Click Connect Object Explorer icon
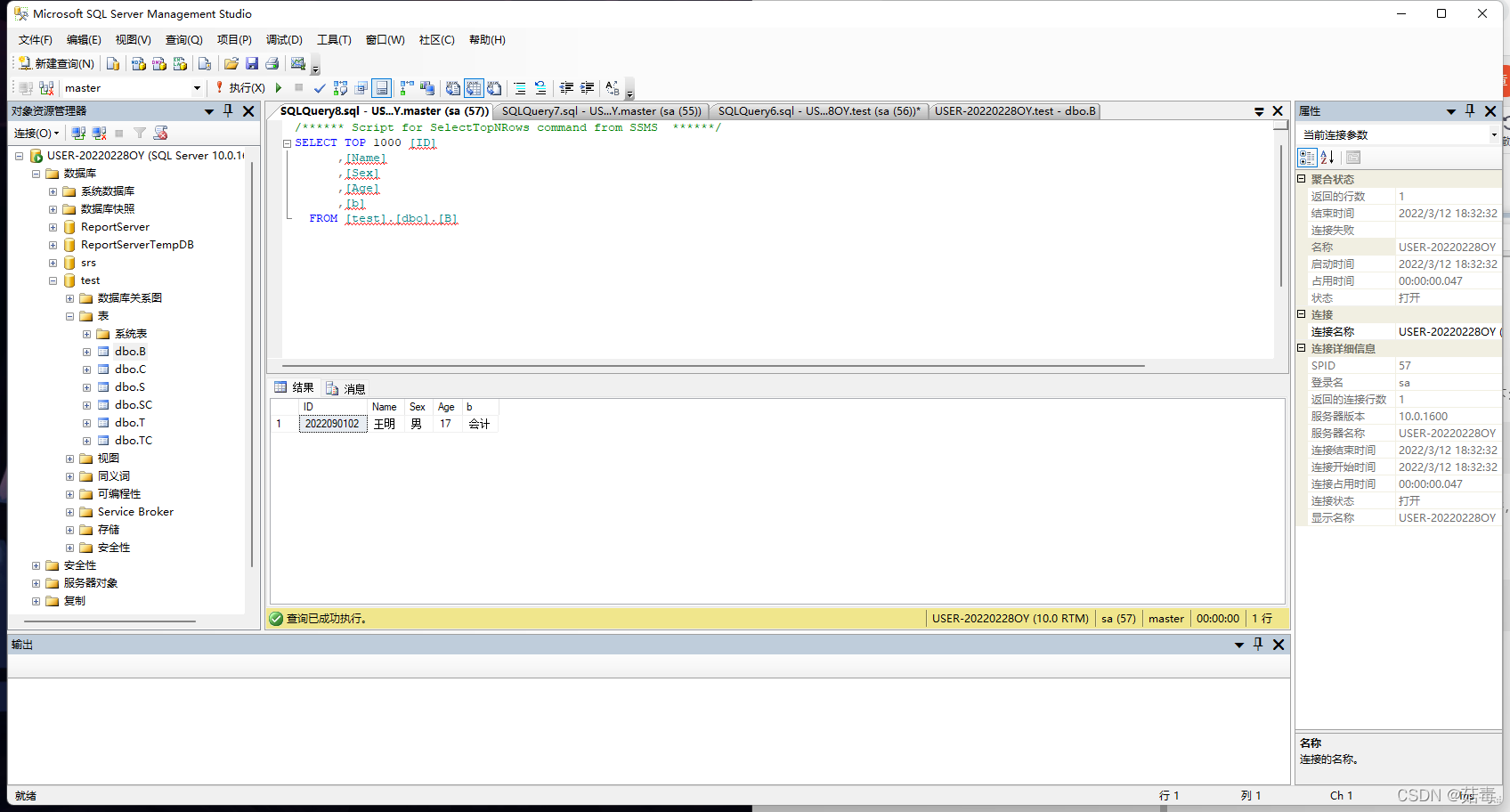 tap(78, 133)
